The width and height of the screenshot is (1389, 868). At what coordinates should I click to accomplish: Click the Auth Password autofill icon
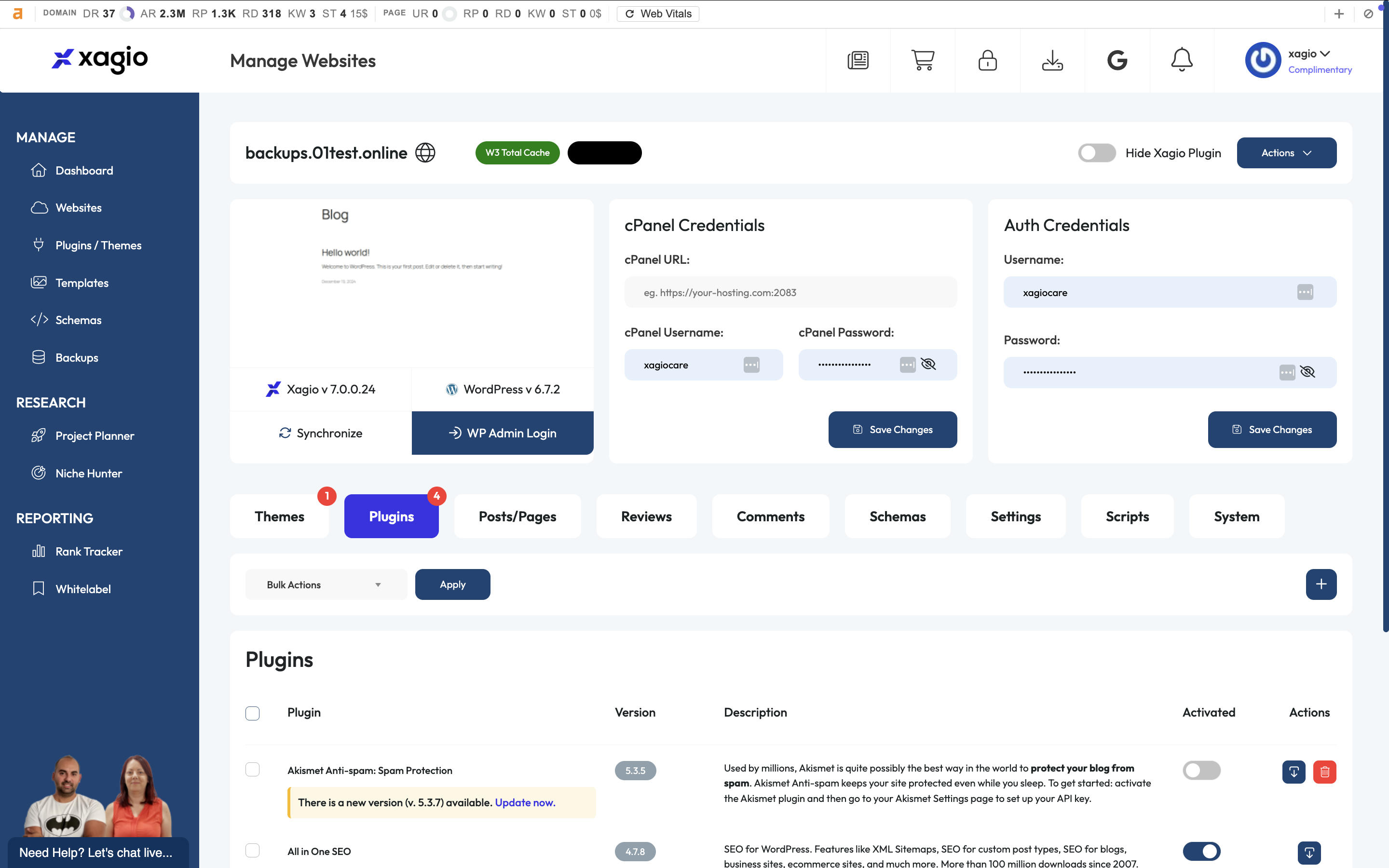click(x=1287, y=372)
